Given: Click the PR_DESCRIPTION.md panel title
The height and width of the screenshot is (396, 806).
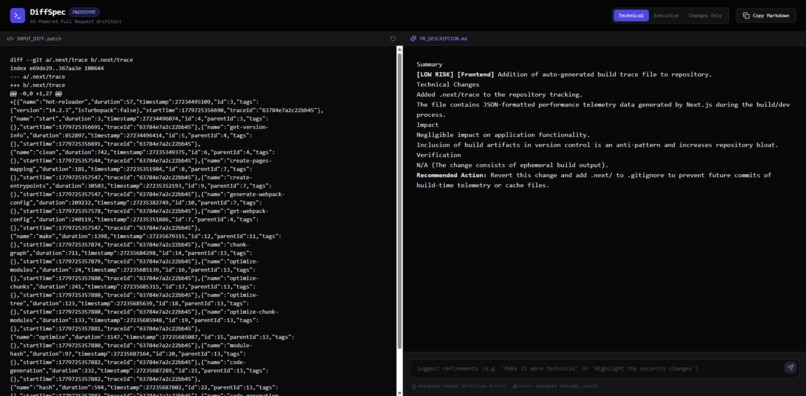Looking at the screenshot, I should [443, 39].
